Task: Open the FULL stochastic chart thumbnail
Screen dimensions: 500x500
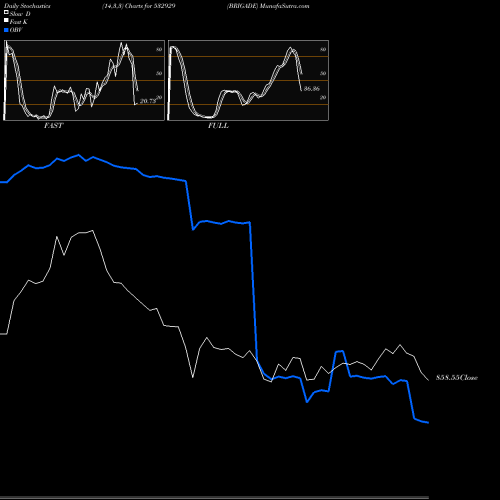Action: coord(248,80)
